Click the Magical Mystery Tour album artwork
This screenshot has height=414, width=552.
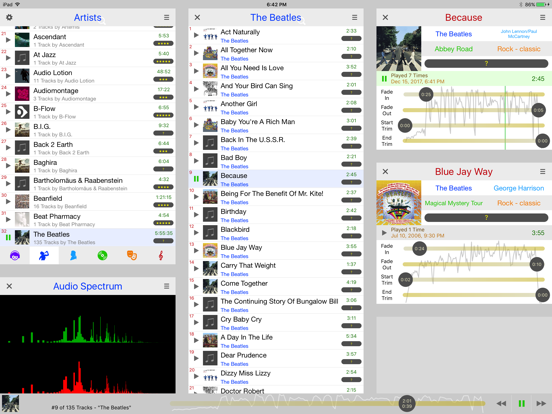[x=399, y=203]
